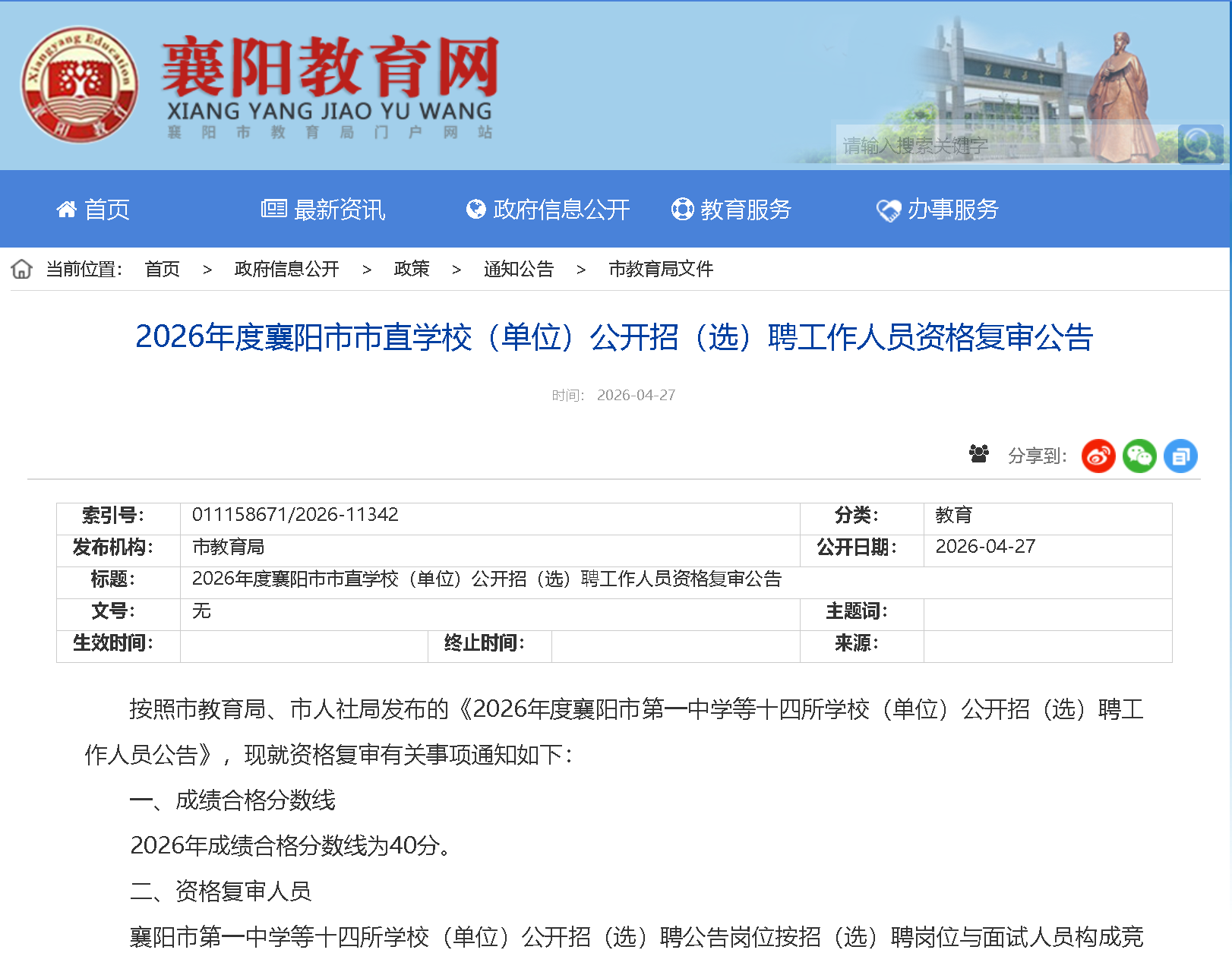Share article via WeChat icon

(1139, 456)
